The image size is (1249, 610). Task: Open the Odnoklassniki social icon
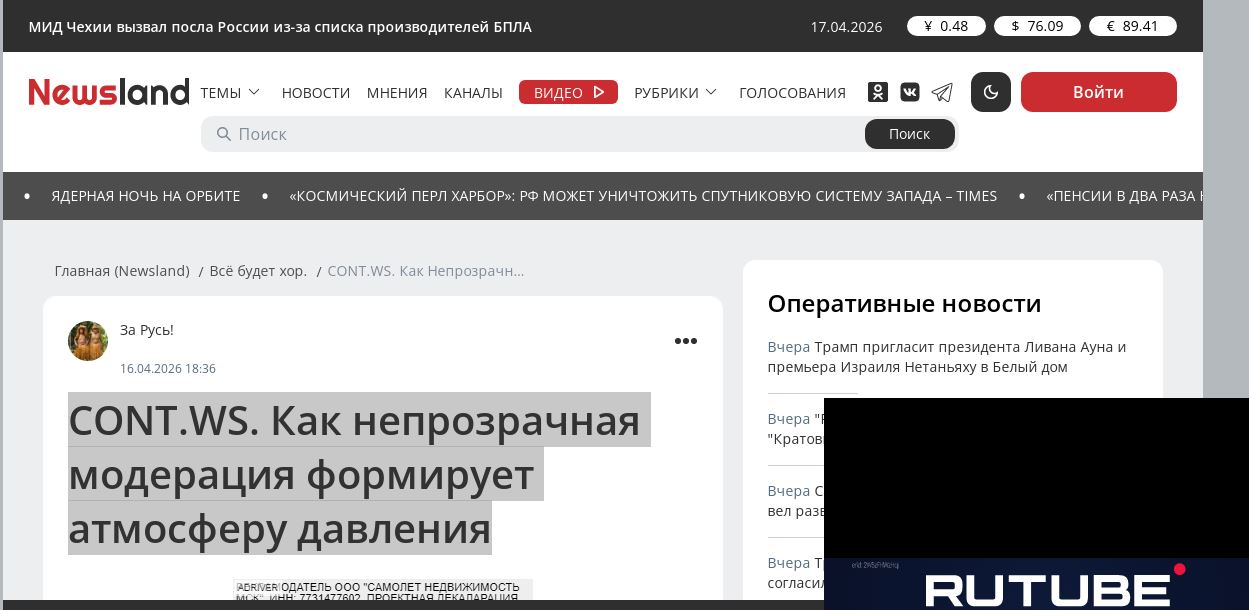(x=877, y=92)
